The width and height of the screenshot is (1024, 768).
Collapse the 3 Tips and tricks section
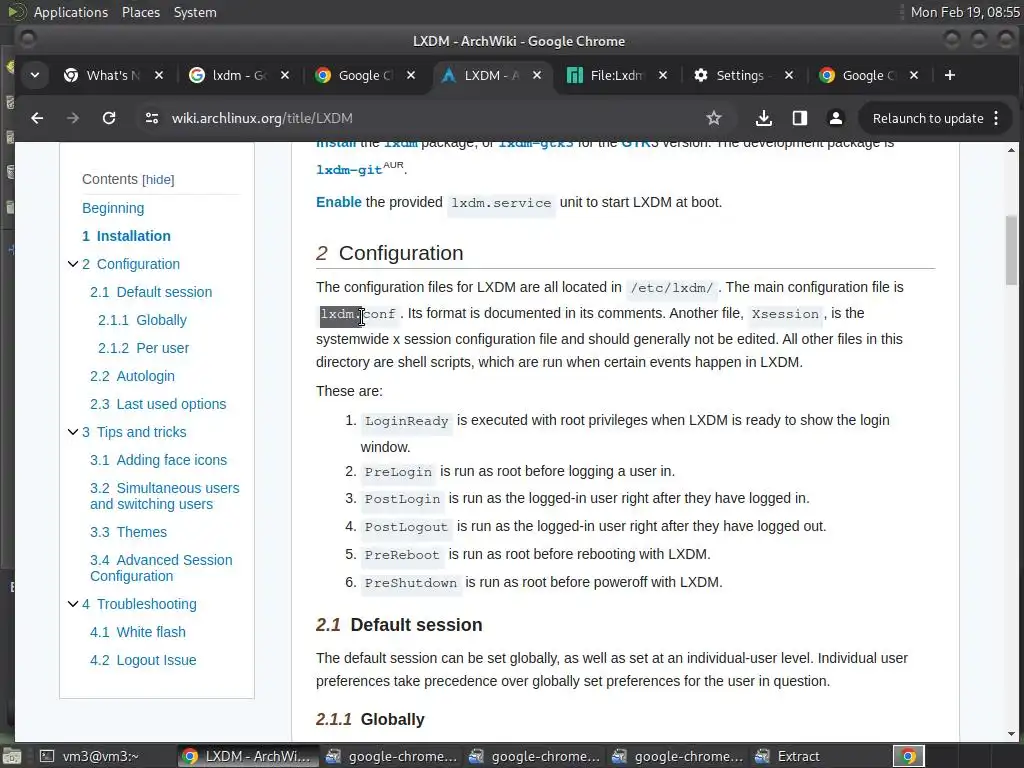[73, 432]
